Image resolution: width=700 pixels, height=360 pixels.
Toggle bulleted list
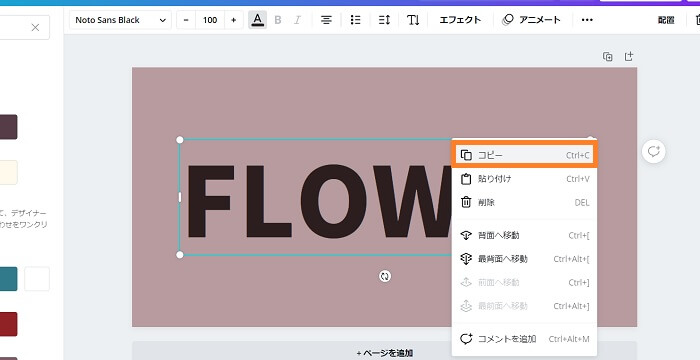point(355,20)
